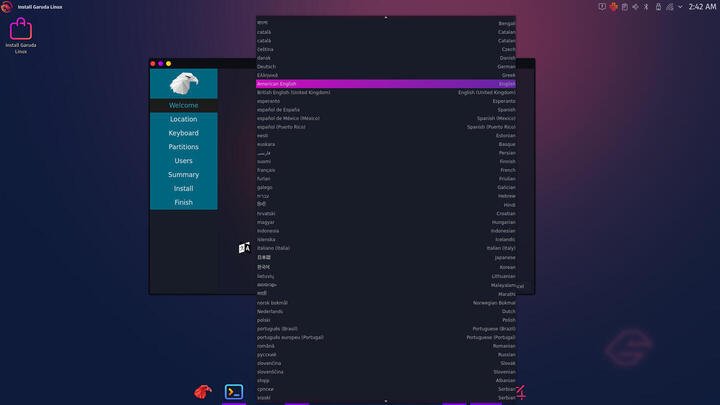720x405 pixels.
Task: Expand the hidden system tray chevron
Action: [680, 7]
